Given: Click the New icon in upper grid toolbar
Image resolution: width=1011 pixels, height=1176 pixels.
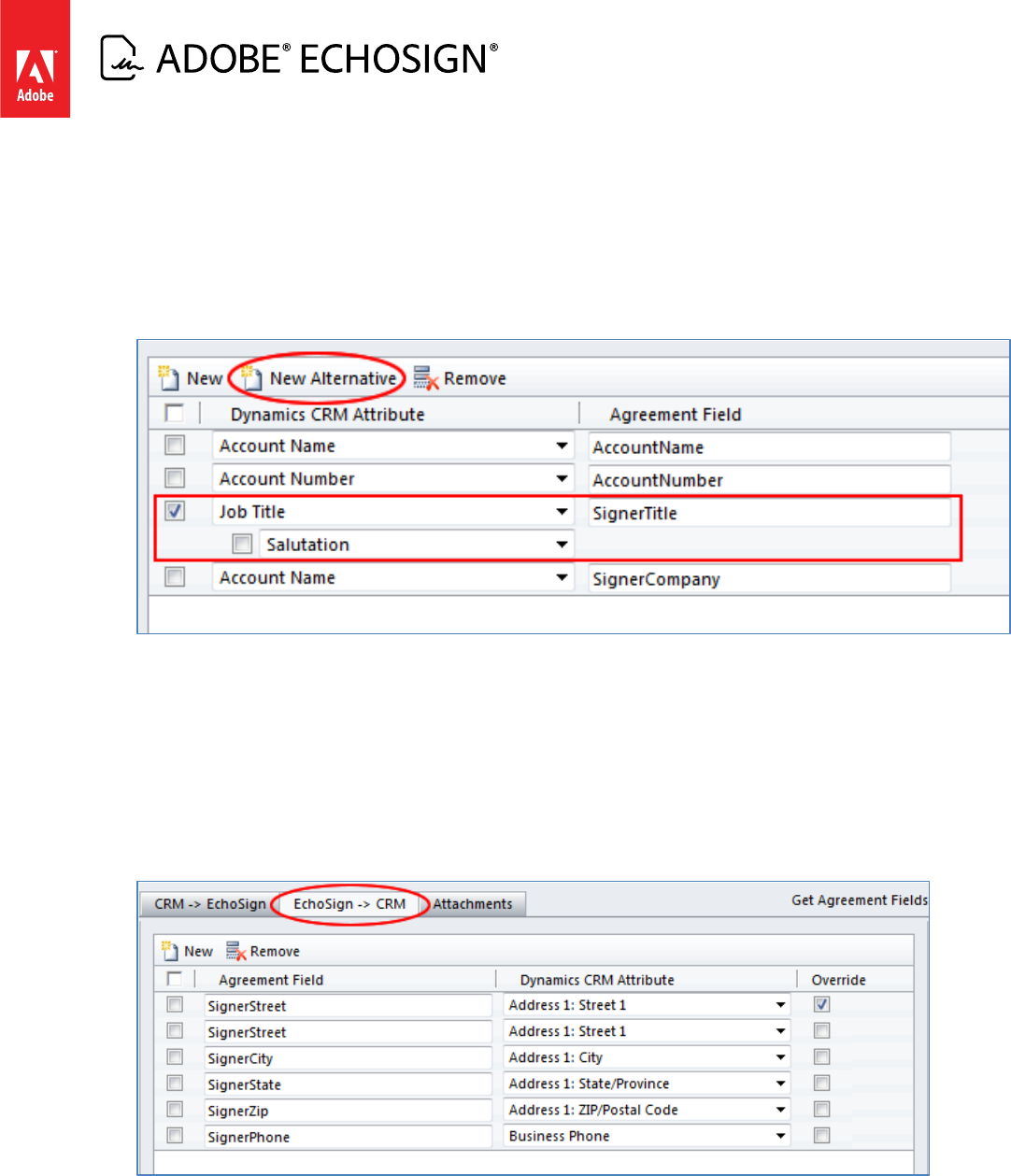Looking at the screenshot, I should pyautogui.click(x=168, y=378).
